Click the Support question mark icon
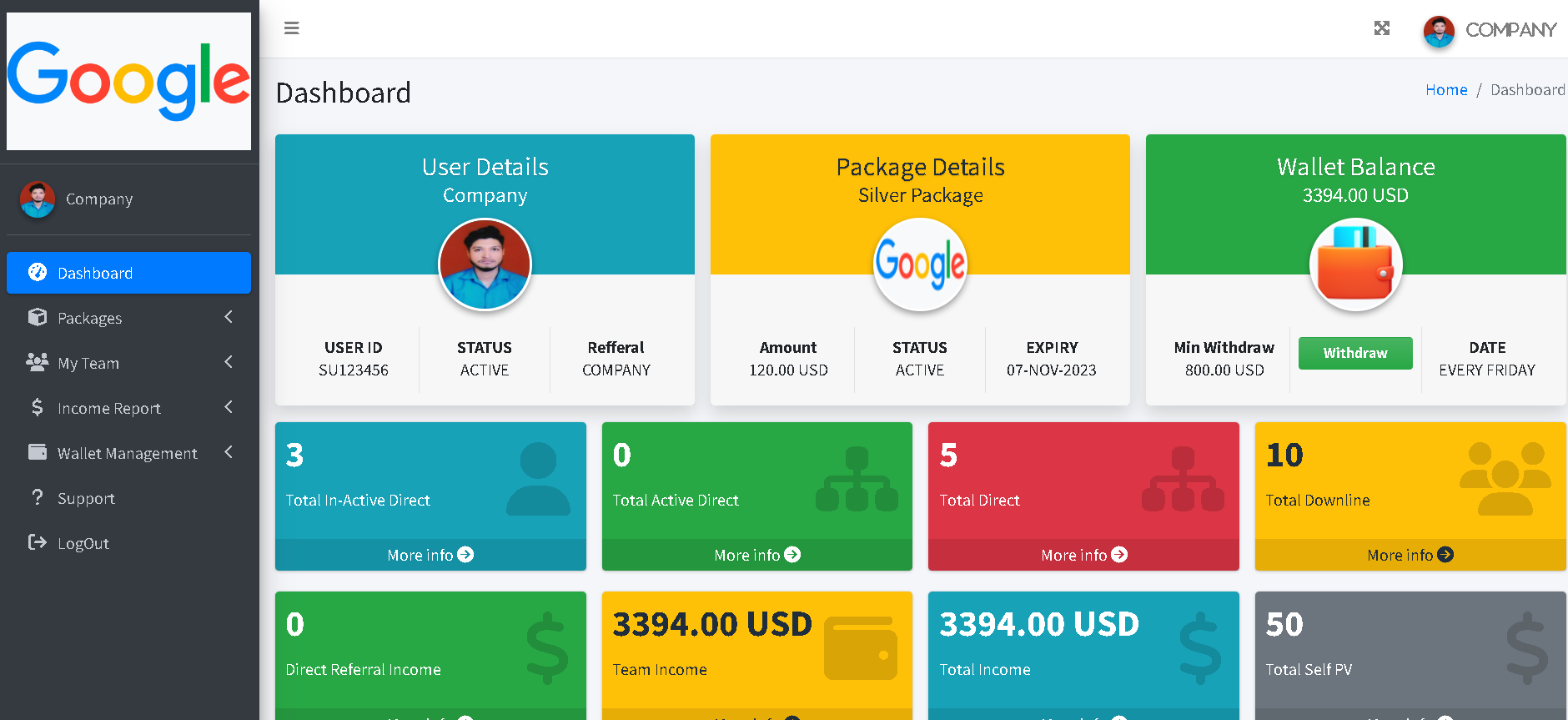Viewport: 1568px width, 720px height. [x=38, y=497]
